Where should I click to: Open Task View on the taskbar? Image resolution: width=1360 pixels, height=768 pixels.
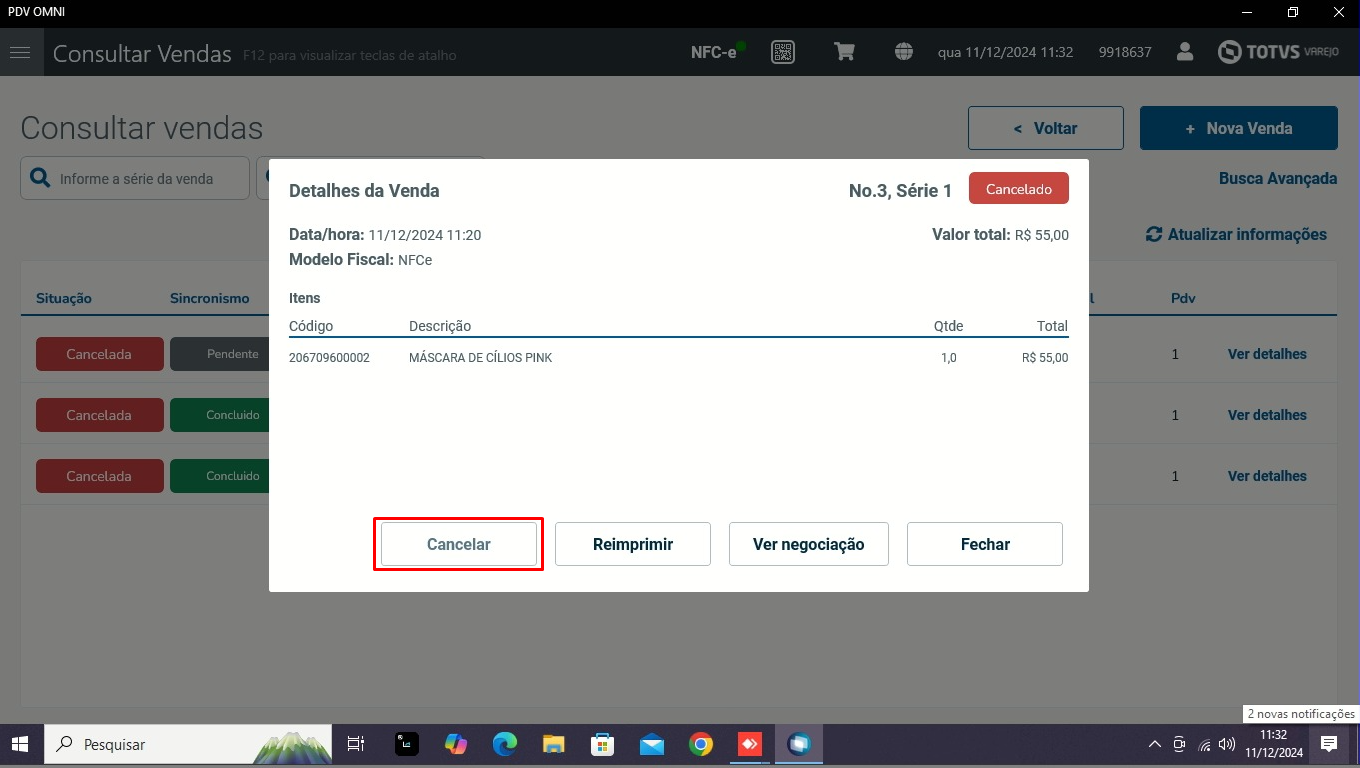click(x=355, y=744)
